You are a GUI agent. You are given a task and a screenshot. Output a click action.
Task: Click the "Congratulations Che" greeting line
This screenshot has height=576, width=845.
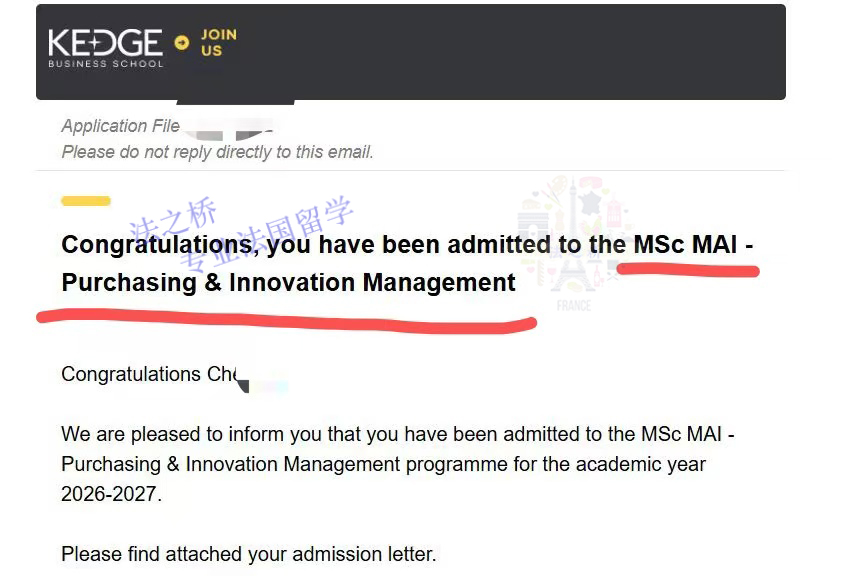coord(148,374)
